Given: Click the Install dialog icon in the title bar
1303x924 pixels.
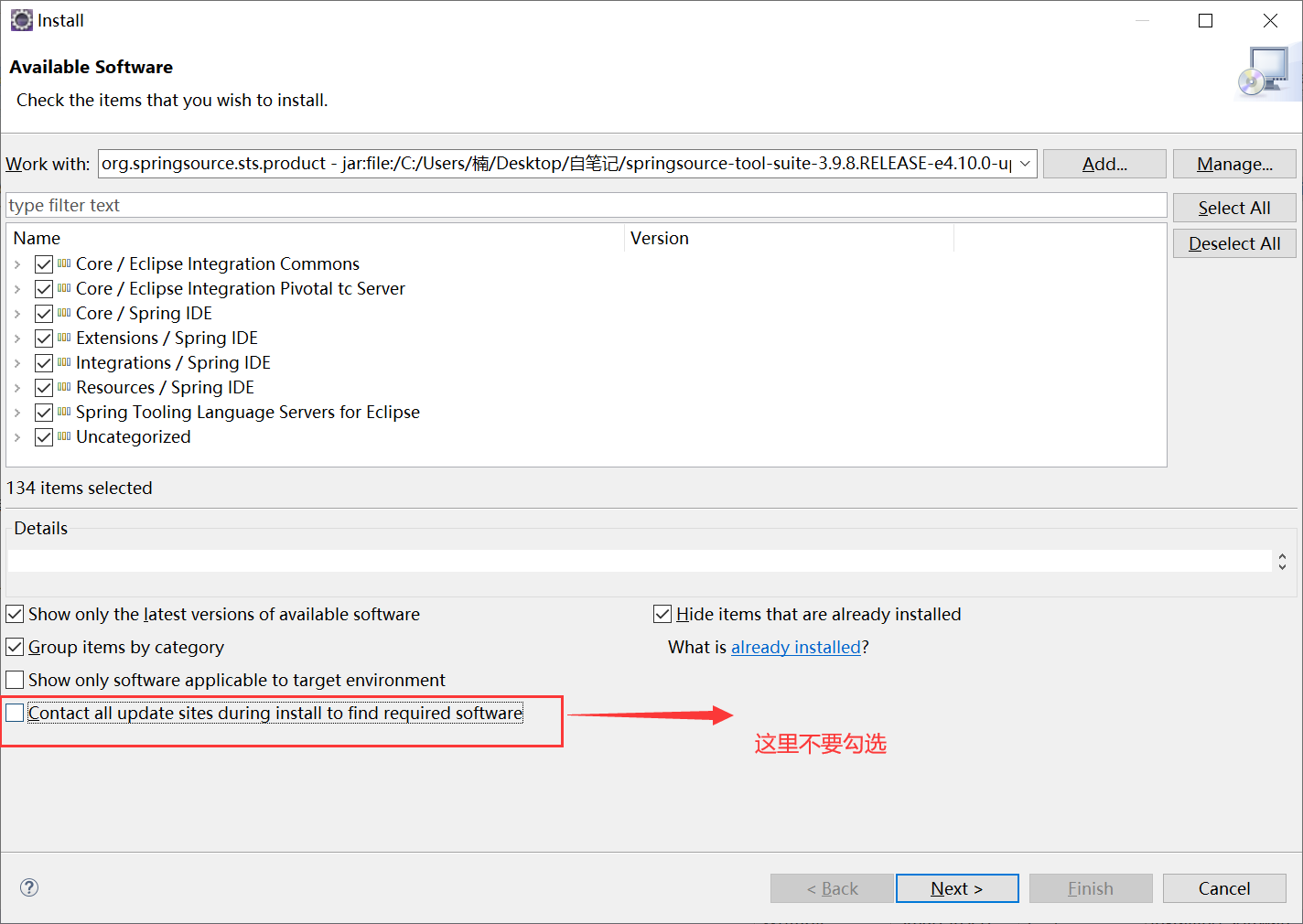Looking at the screenshot, I should click(x=20, y=19).
